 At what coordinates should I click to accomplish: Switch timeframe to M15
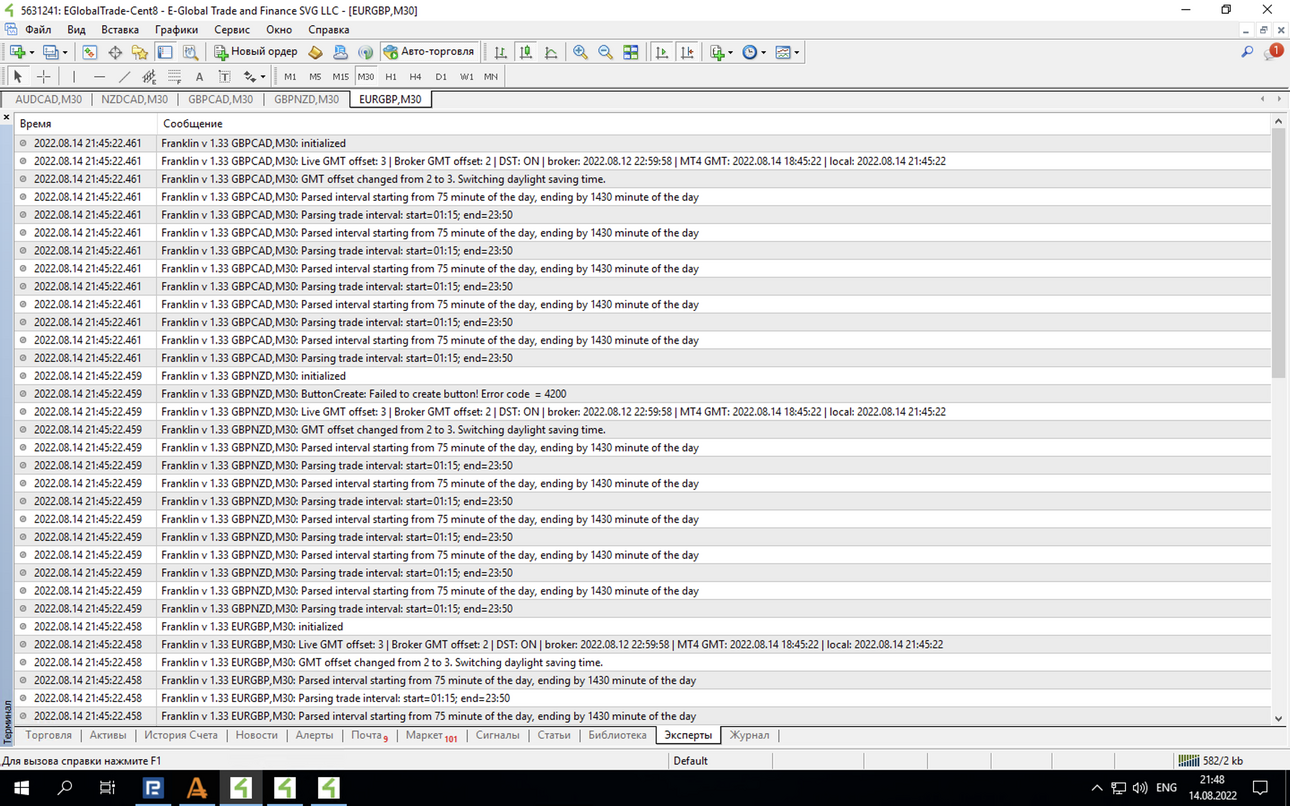pos(340,76)
